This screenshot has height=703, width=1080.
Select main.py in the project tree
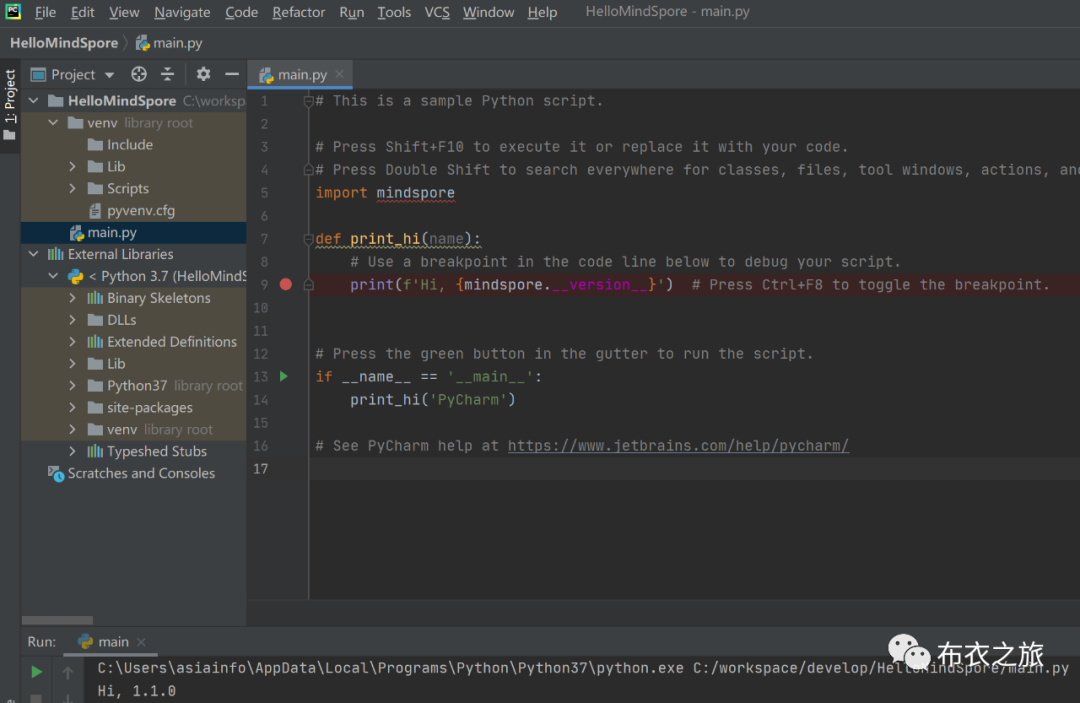(x=111, y=232)
